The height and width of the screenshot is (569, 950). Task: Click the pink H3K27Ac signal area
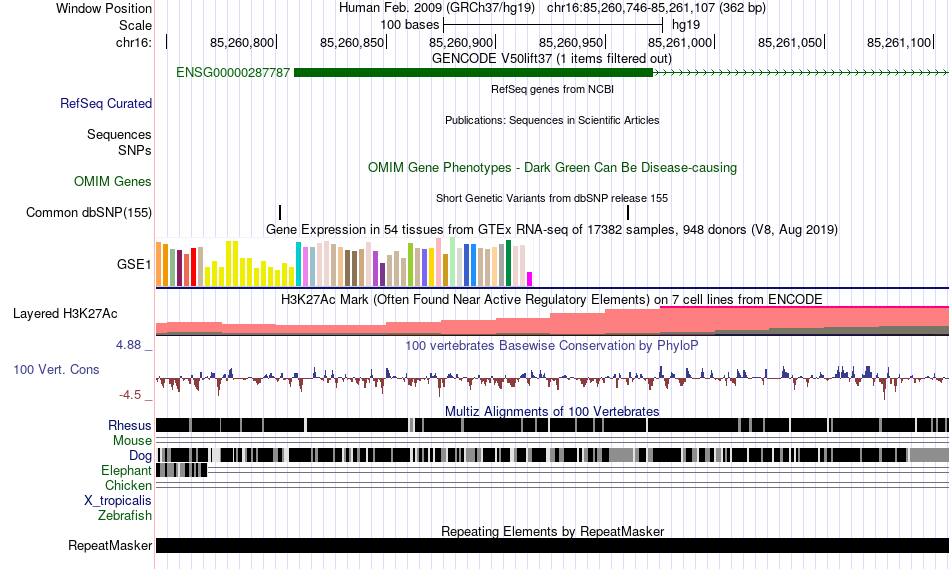point(552,322)
